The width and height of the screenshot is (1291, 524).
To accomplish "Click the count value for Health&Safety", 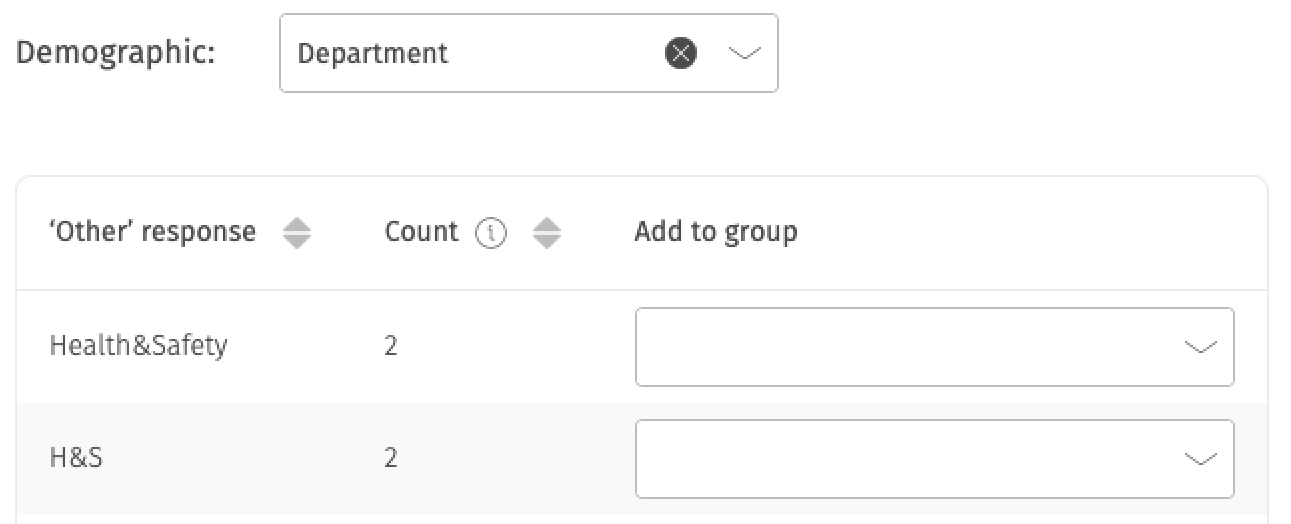I will (391, 347).
